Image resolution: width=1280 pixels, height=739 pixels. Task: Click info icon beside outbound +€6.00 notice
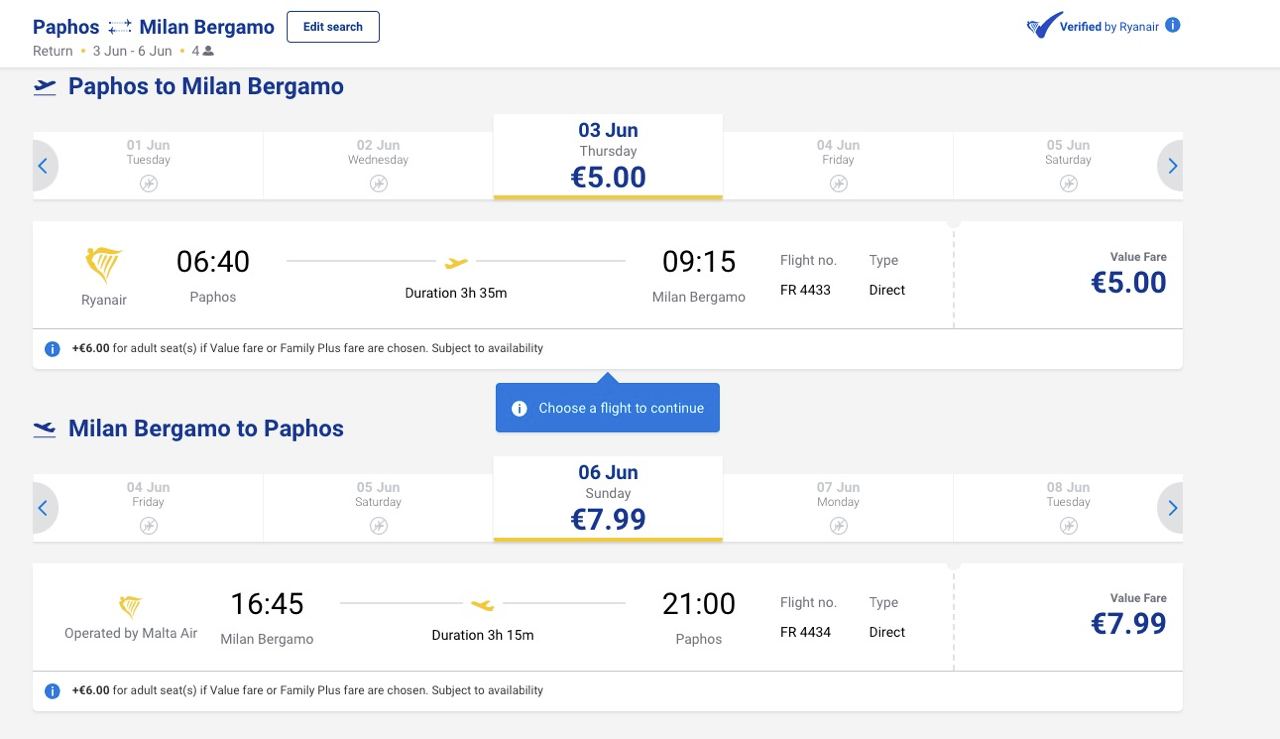pos(52,349)
